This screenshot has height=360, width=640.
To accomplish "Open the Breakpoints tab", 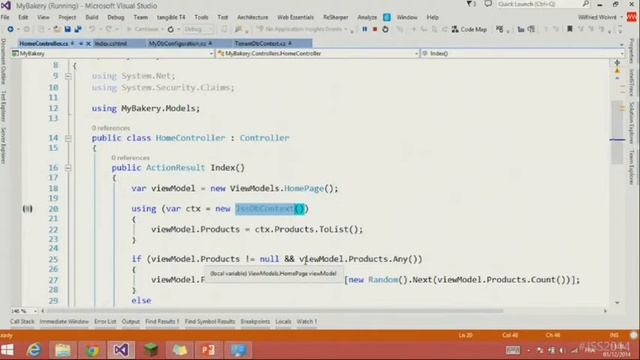I will click(255, 322).
